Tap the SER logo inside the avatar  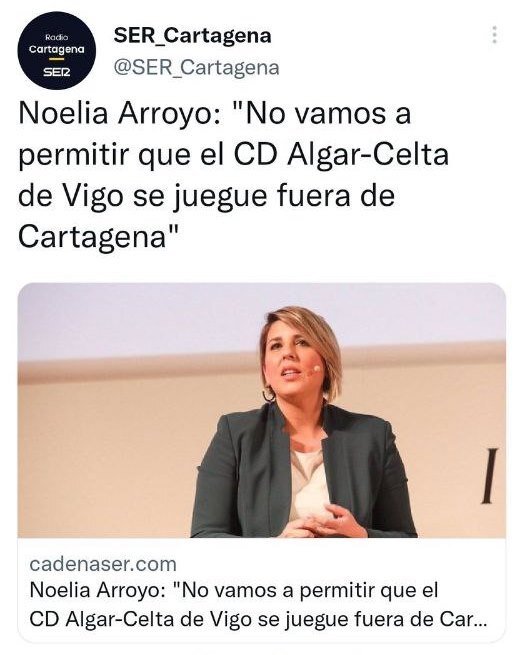click(x=57, y=72)
